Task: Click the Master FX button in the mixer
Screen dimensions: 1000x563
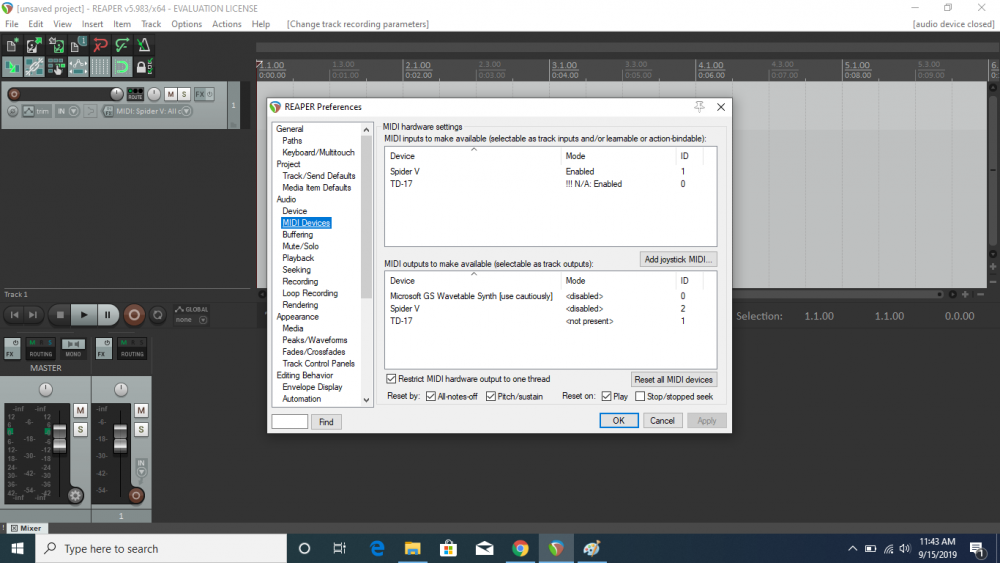Action: click(x=12, y=348)
